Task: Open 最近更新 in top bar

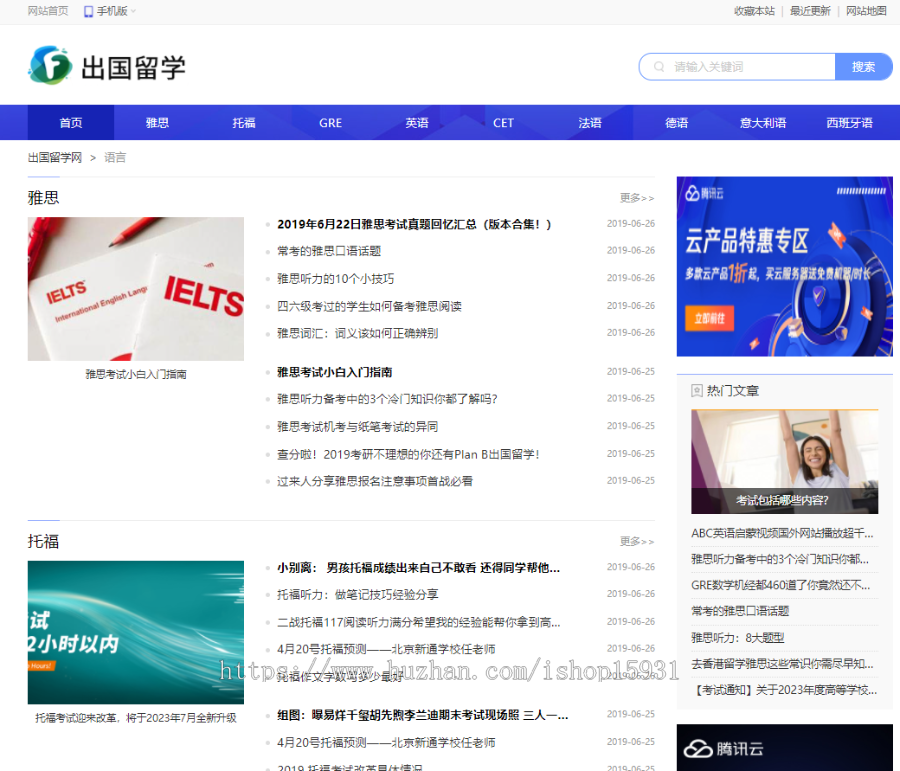Action: coord(810,11)
